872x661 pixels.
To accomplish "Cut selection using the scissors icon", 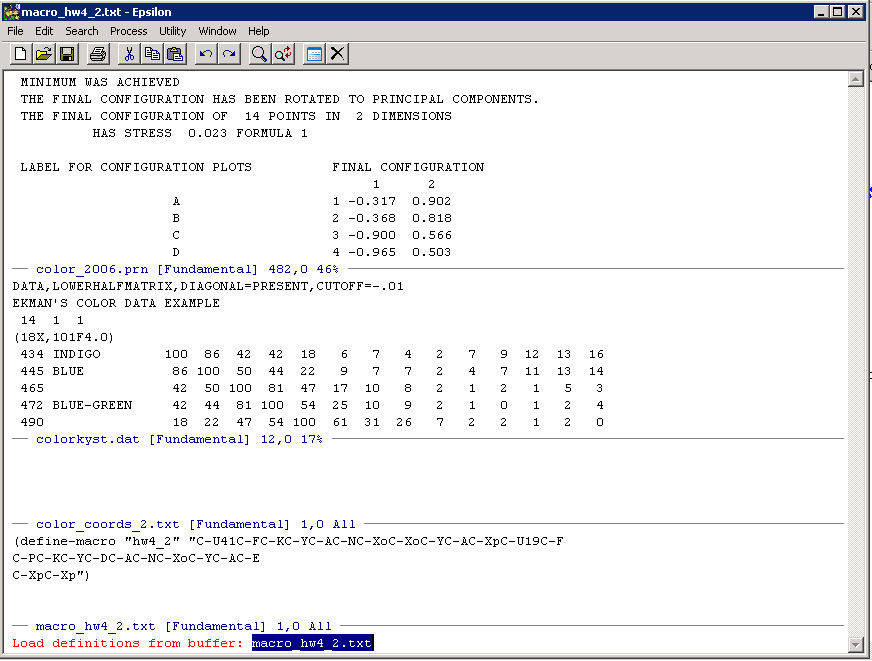I will (x=129, y=54).
